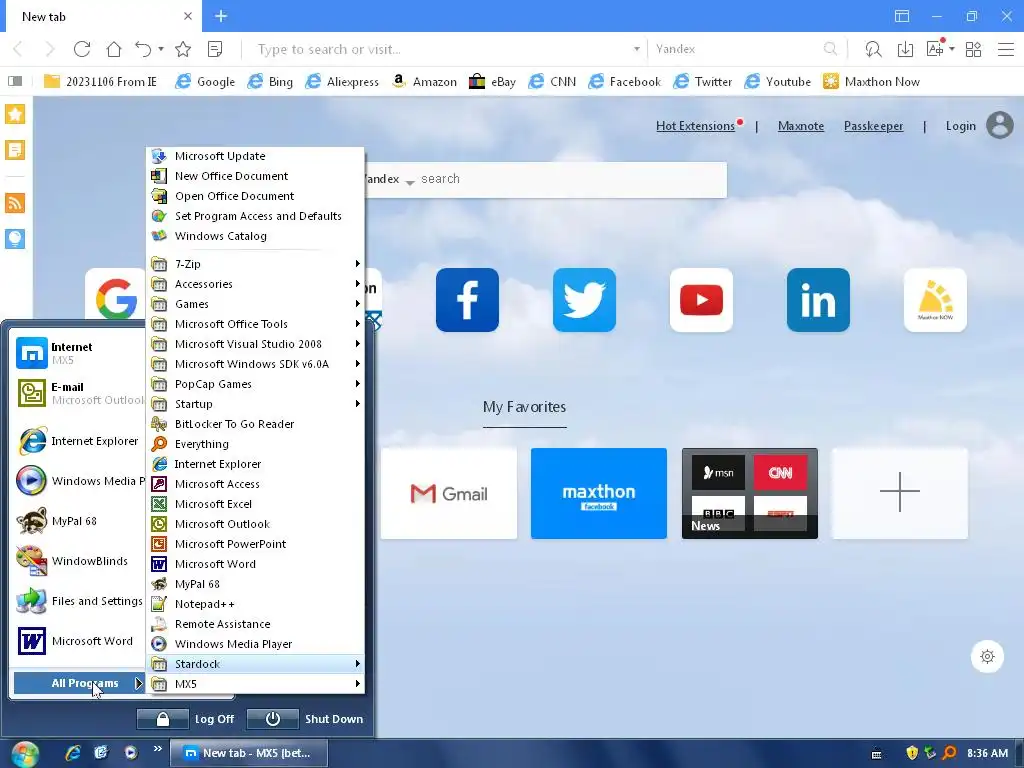1024x768 pixels.
Task: Click the address bar input field
Action: coord(438,49)
